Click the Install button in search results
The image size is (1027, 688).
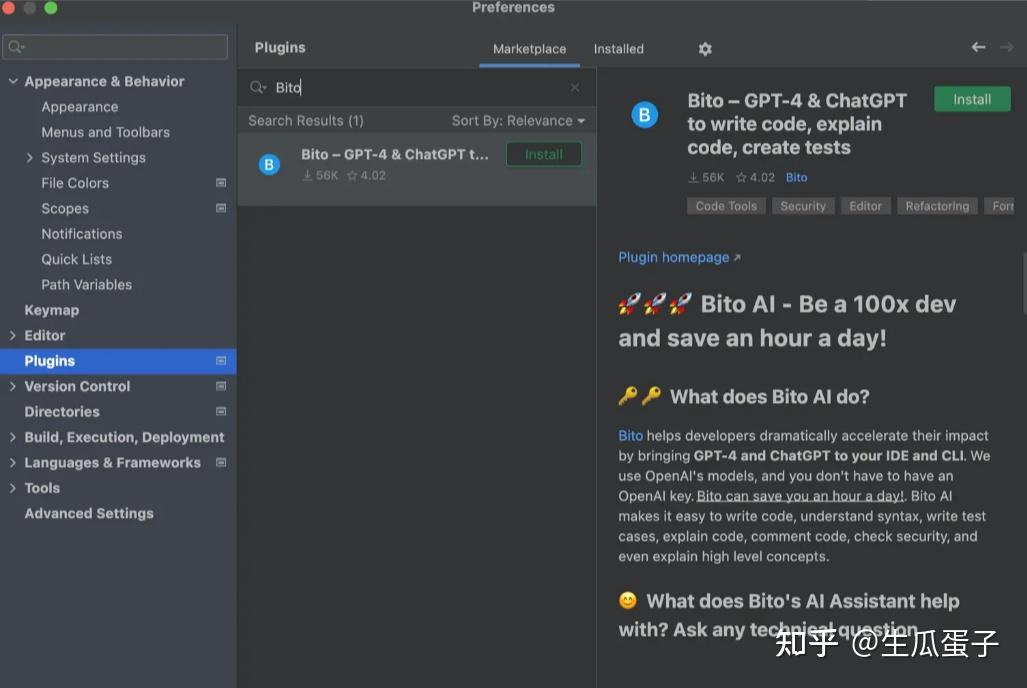tap(544, 155)
